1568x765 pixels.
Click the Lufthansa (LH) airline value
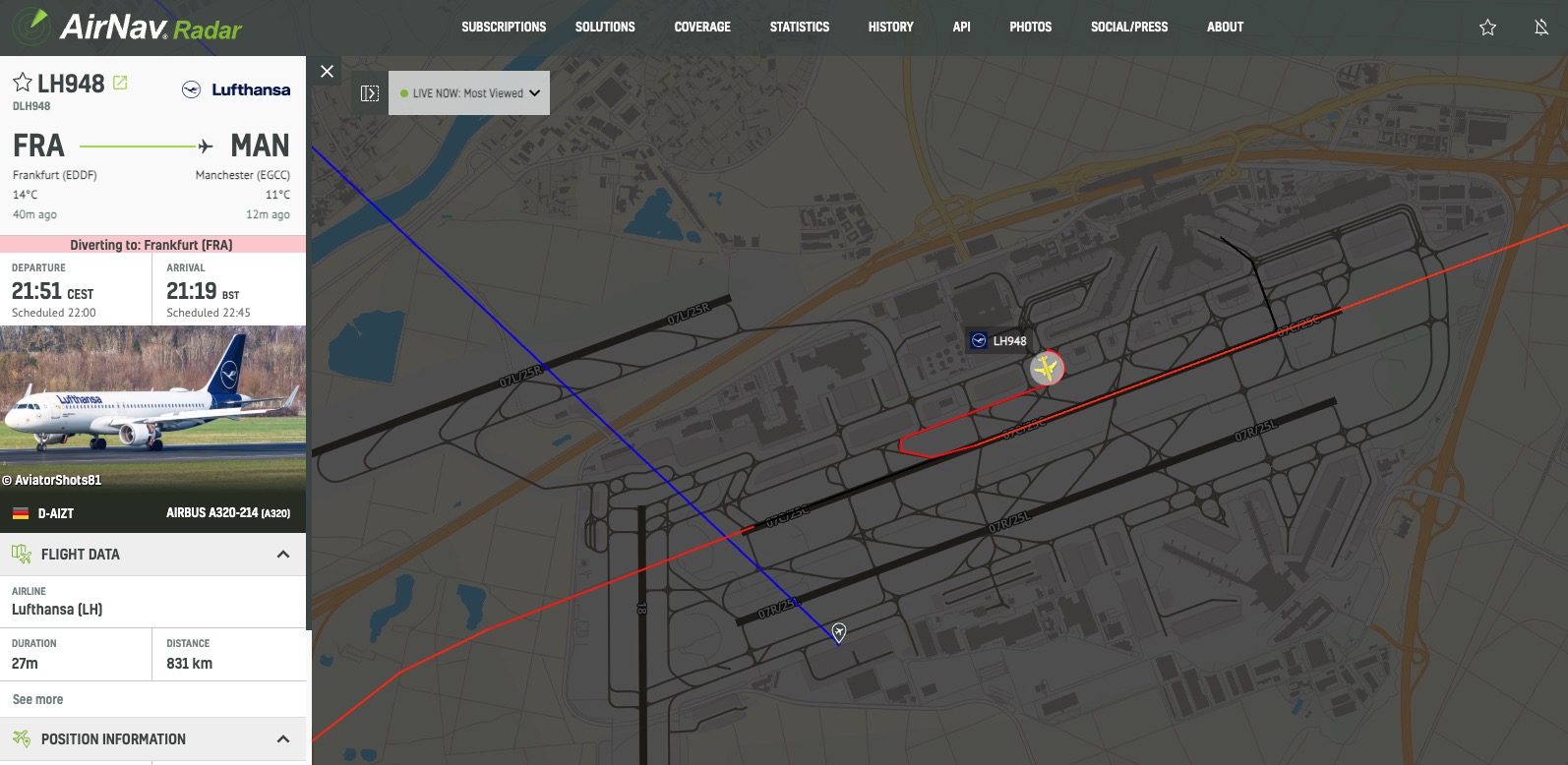[x=57, y=610]
